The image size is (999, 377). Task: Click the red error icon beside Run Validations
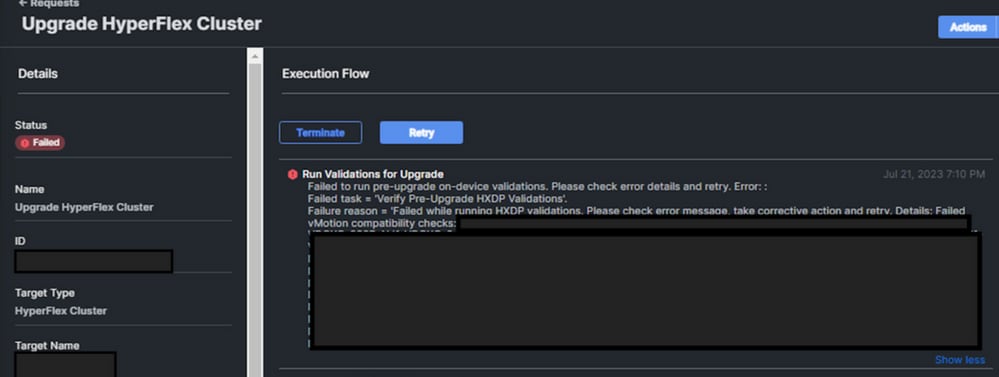click(292, 174)
